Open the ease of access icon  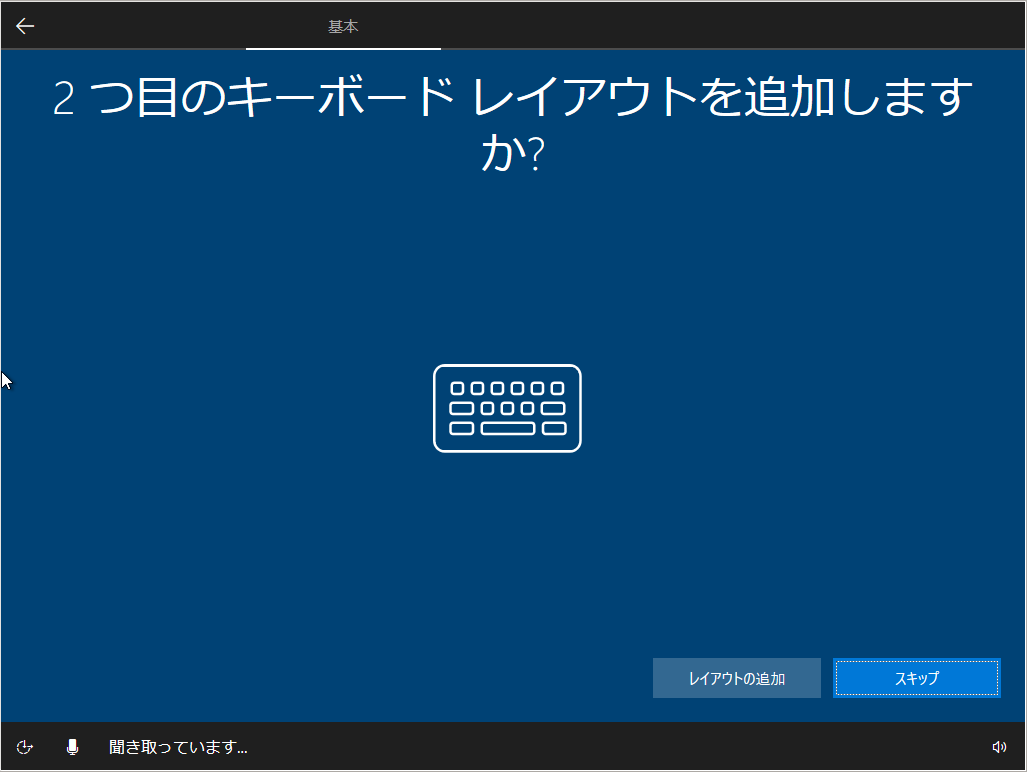click(x=25, y=747)
